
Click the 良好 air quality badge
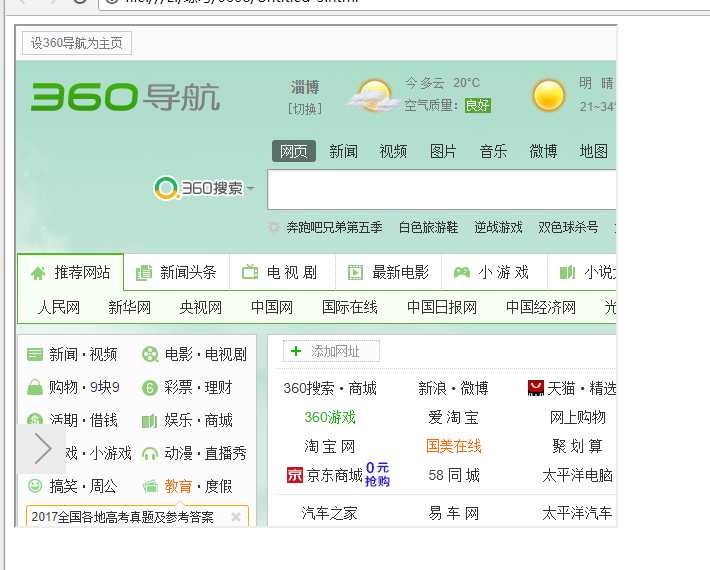coord(478,105)
